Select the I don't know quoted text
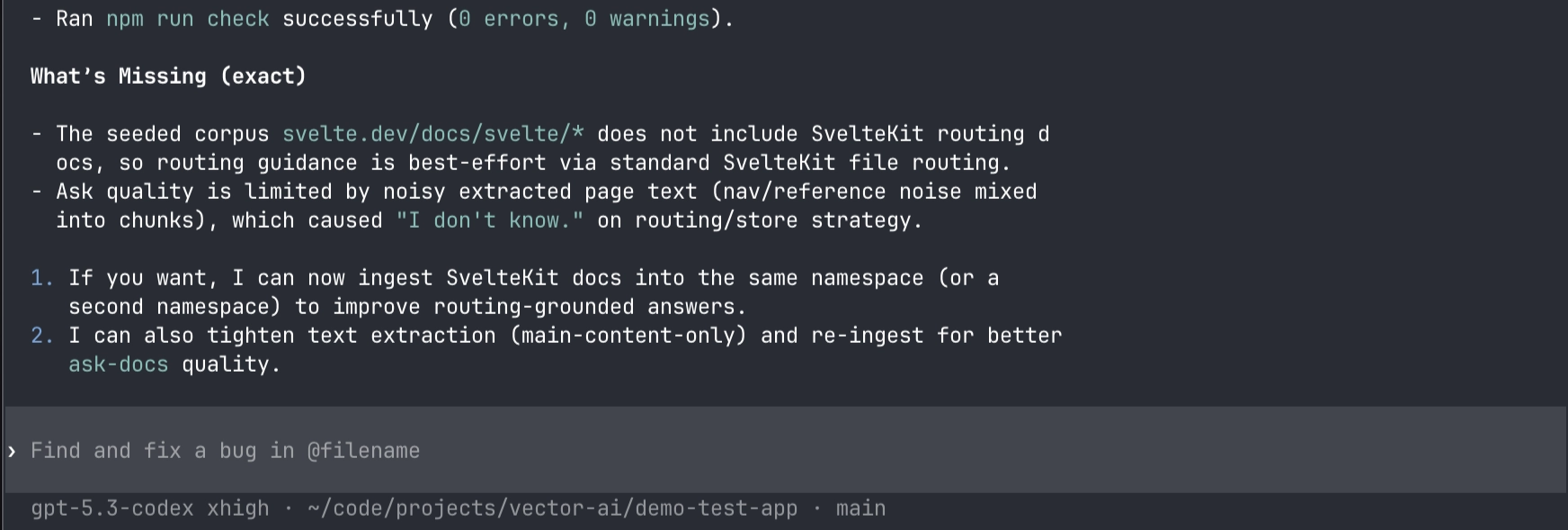Screen dimensions: 1568x530 pyautogui.click(x=488, y=220)
